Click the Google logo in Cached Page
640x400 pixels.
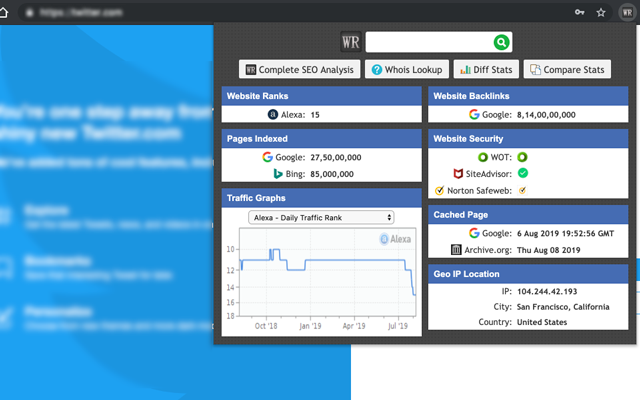474,233
